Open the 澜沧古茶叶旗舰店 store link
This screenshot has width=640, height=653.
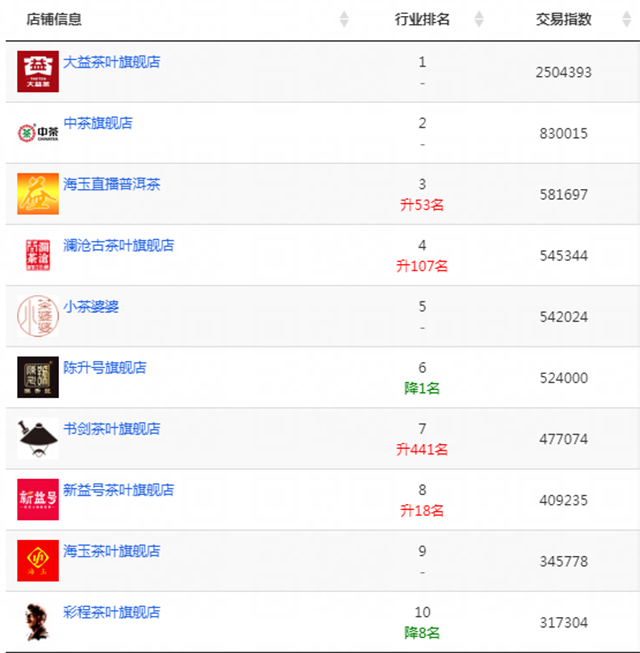pyautogui.click(x=119, y=246)
